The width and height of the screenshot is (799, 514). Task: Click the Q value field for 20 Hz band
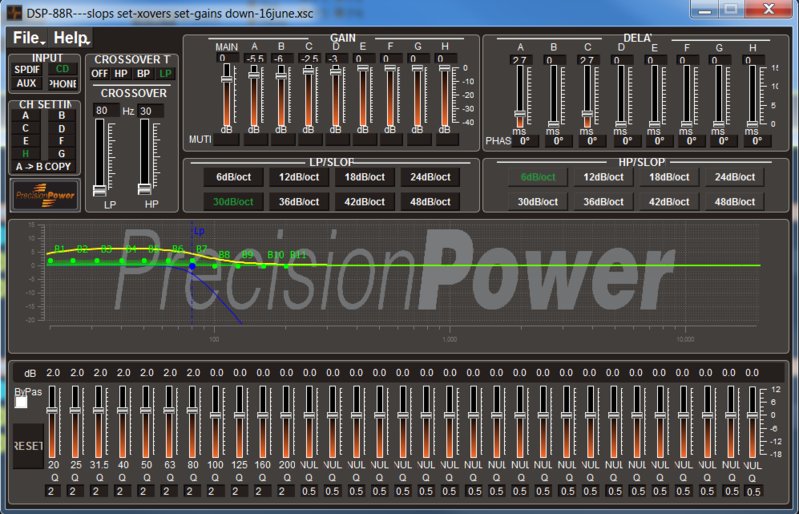click(x=53, y=491)
